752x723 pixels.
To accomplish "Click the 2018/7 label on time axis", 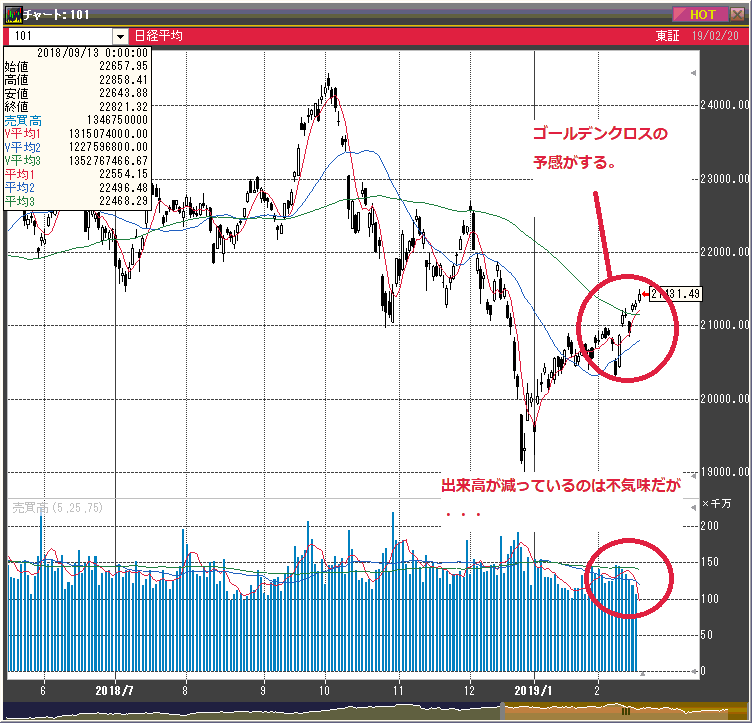I will 114,691.
